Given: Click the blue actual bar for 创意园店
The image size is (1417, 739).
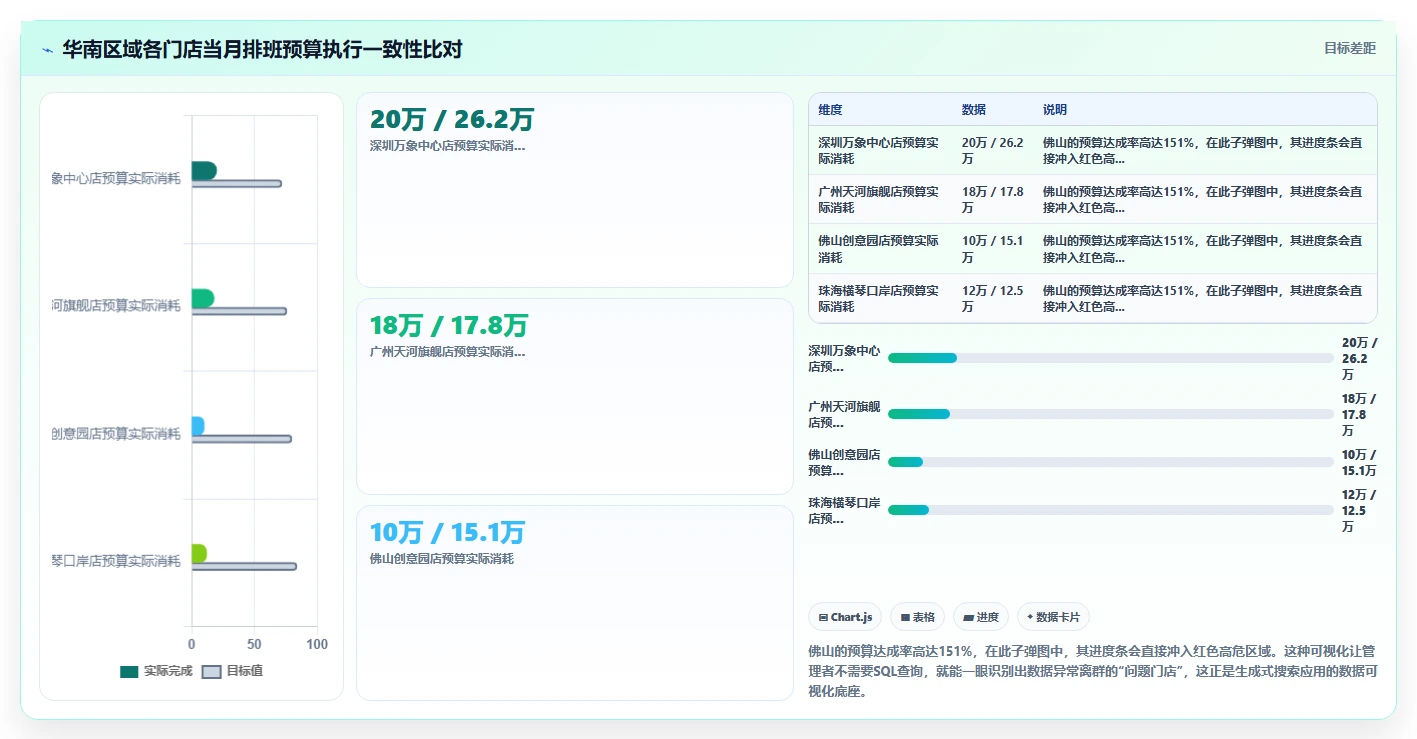Looking at the screenshot, I should (198, 426).
